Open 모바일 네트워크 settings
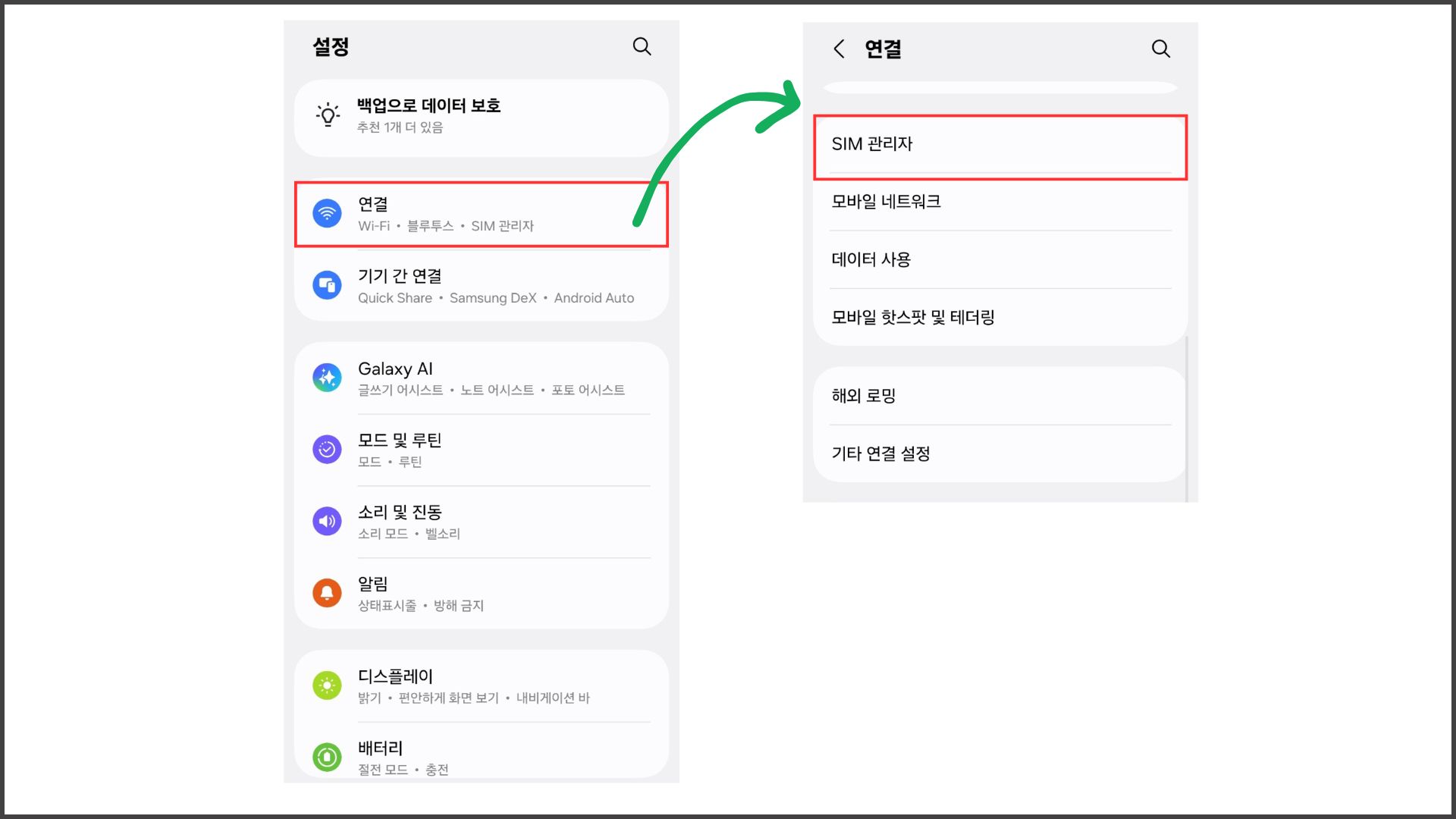The height and width of the screenshot is (819, 1456). [x=999, y=201]
